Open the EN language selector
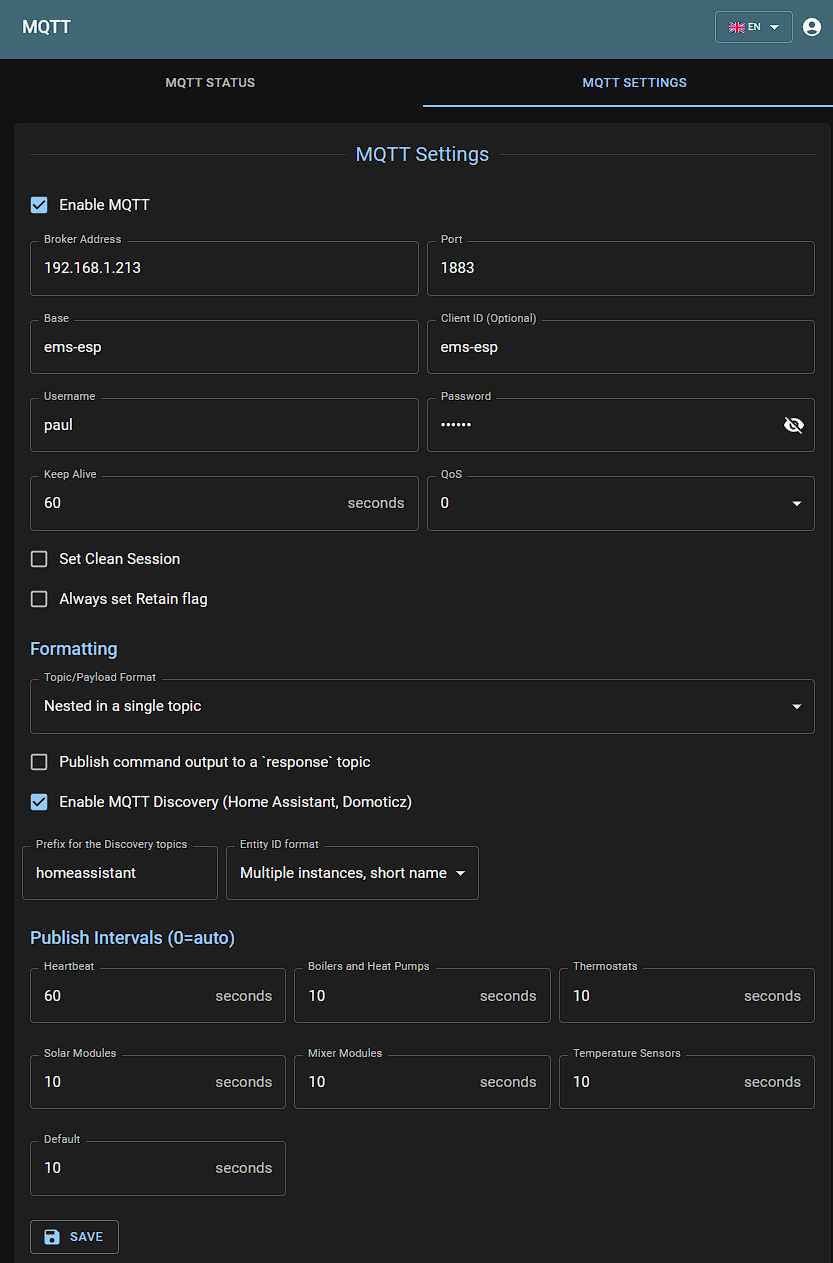The height and width of the screenshot is (1263, 833). click(x=754, y=27)
